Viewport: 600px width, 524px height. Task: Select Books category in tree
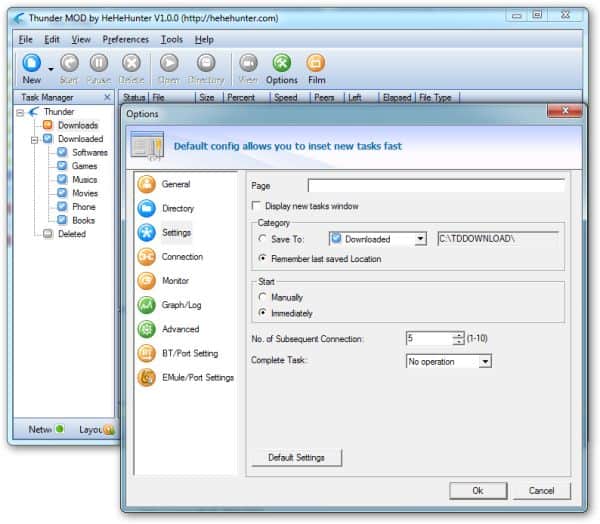click(83, 220)
